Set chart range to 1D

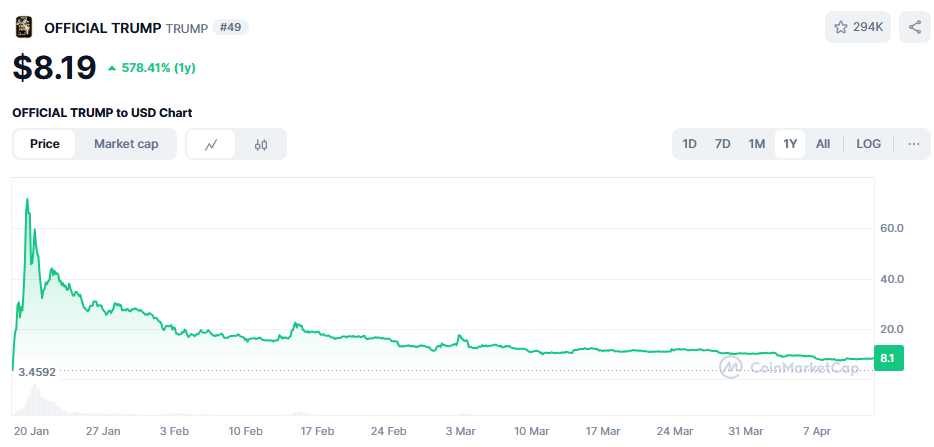(690, 144)
